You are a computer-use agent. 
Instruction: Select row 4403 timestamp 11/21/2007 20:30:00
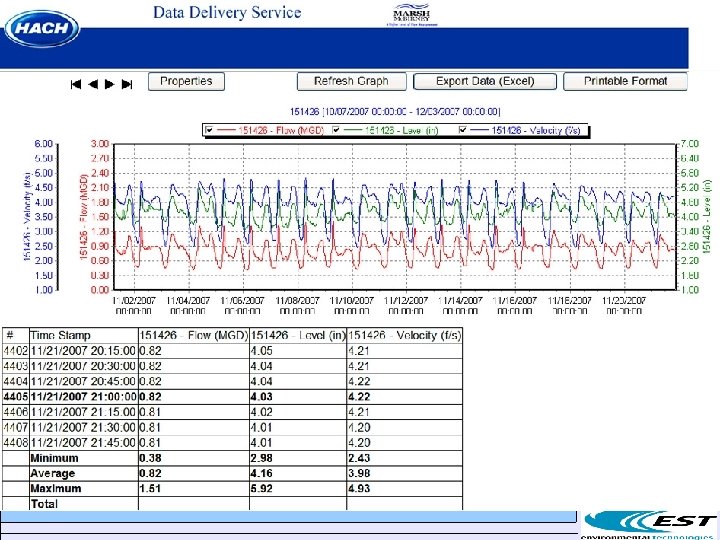pos(83,366)
